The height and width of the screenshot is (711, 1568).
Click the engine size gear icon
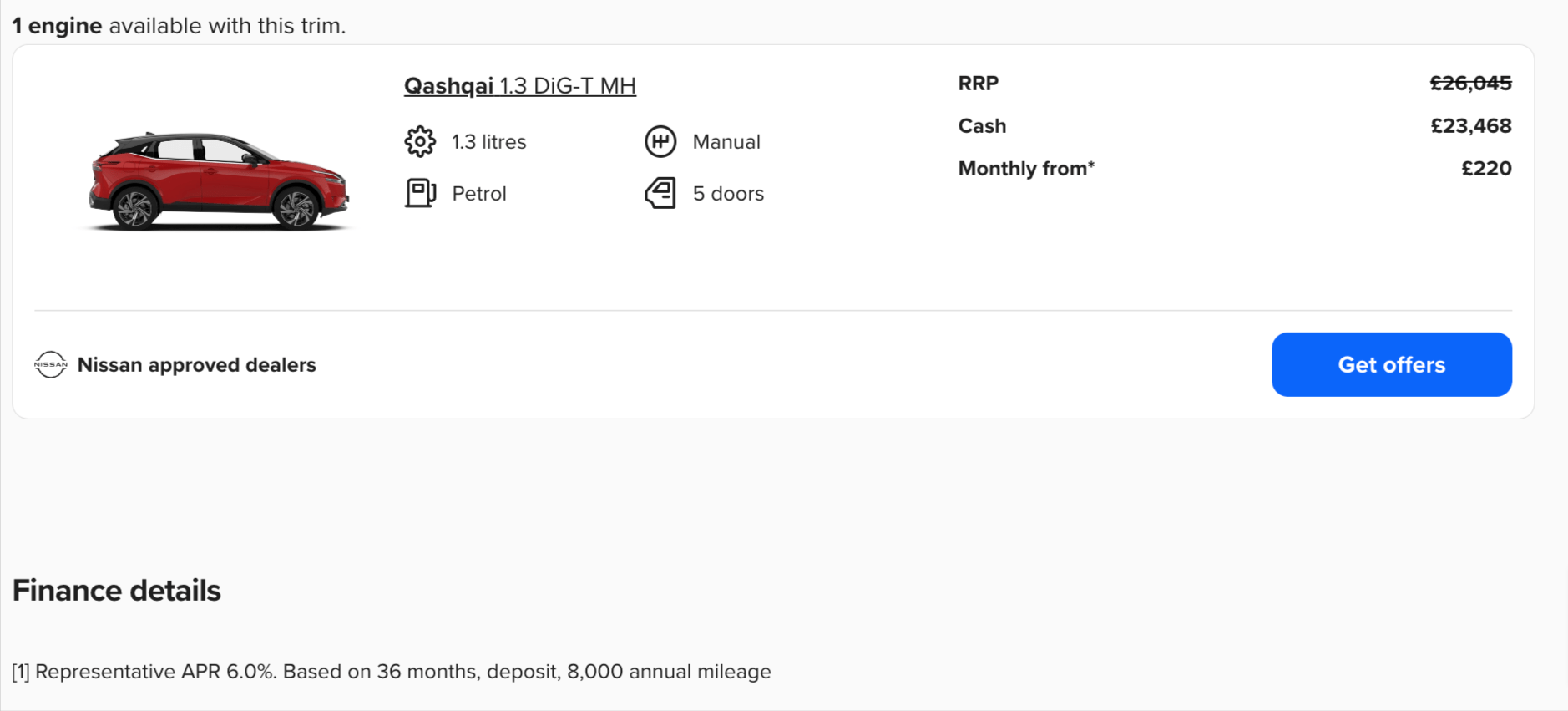point(420,141)
